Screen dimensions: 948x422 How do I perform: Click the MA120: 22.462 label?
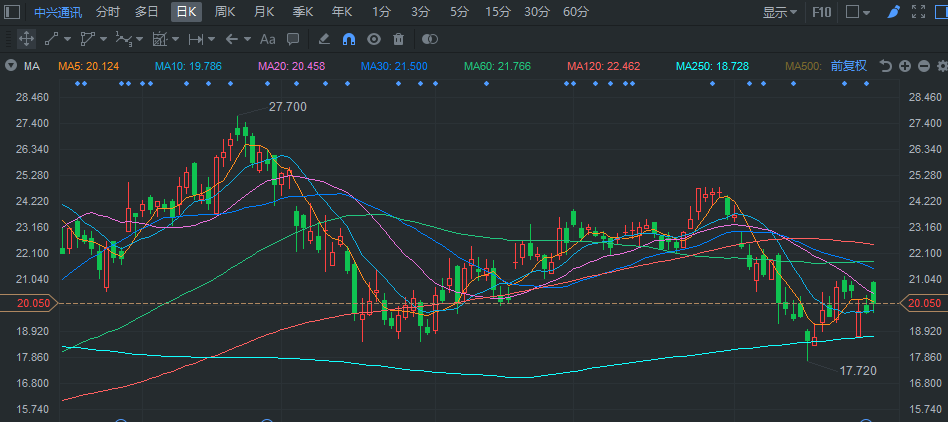coord(603,66)
